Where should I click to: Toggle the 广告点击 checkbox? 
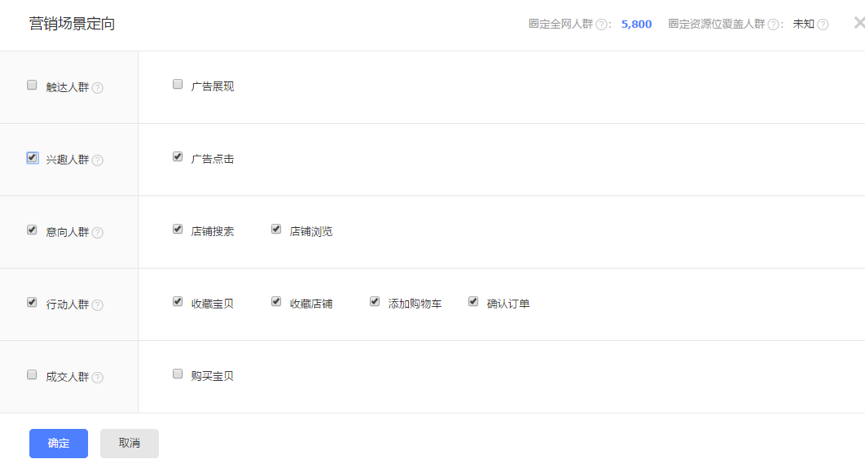pyautogui.click(x=178, y=157)
